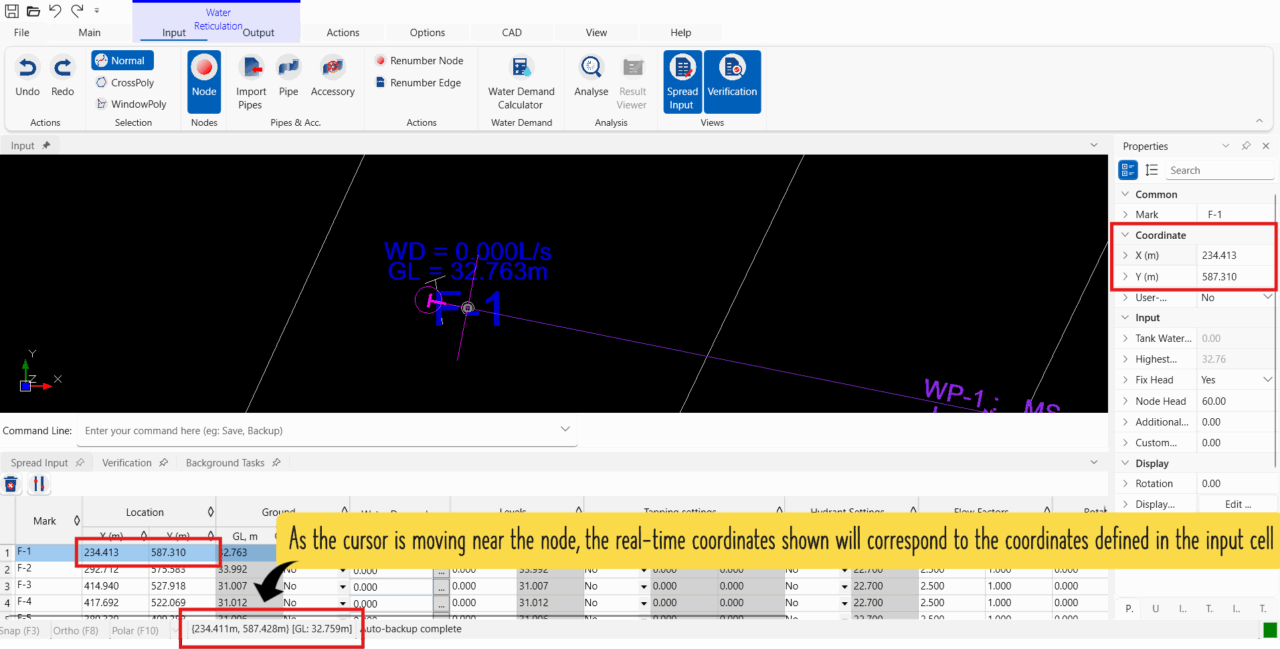The height and width of the screenshot is (649, 1280).
Task: Click the Properties sort order icon
Action: click(1152, 170)
